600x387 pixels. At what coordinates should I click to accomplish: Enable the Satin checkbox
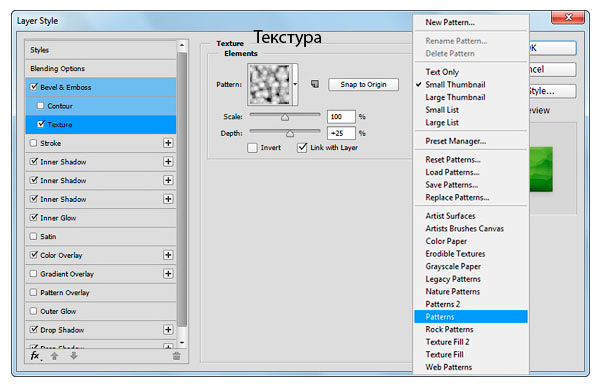[x=34, y=236]
